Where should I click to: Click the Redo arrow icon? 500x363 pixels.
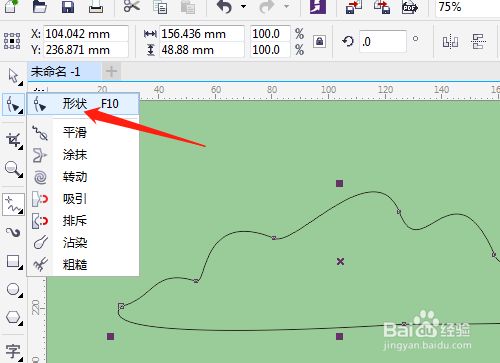tap(267, 6)
